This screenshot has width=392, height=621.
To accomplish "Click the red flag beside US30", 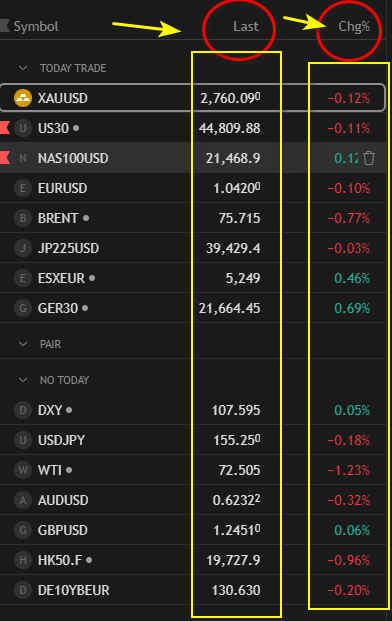I will coord(4,128).
